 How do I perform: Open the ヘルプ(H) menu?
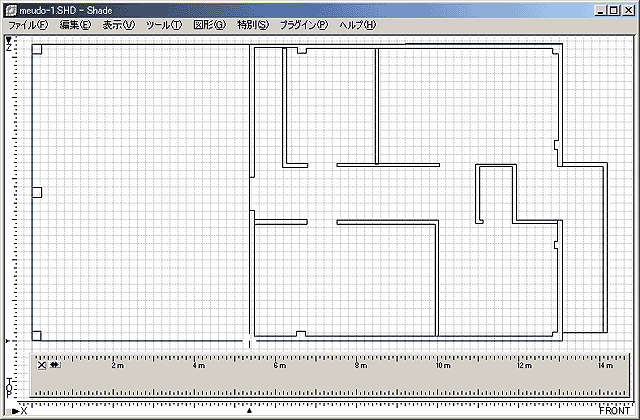(x=357, y=25)
